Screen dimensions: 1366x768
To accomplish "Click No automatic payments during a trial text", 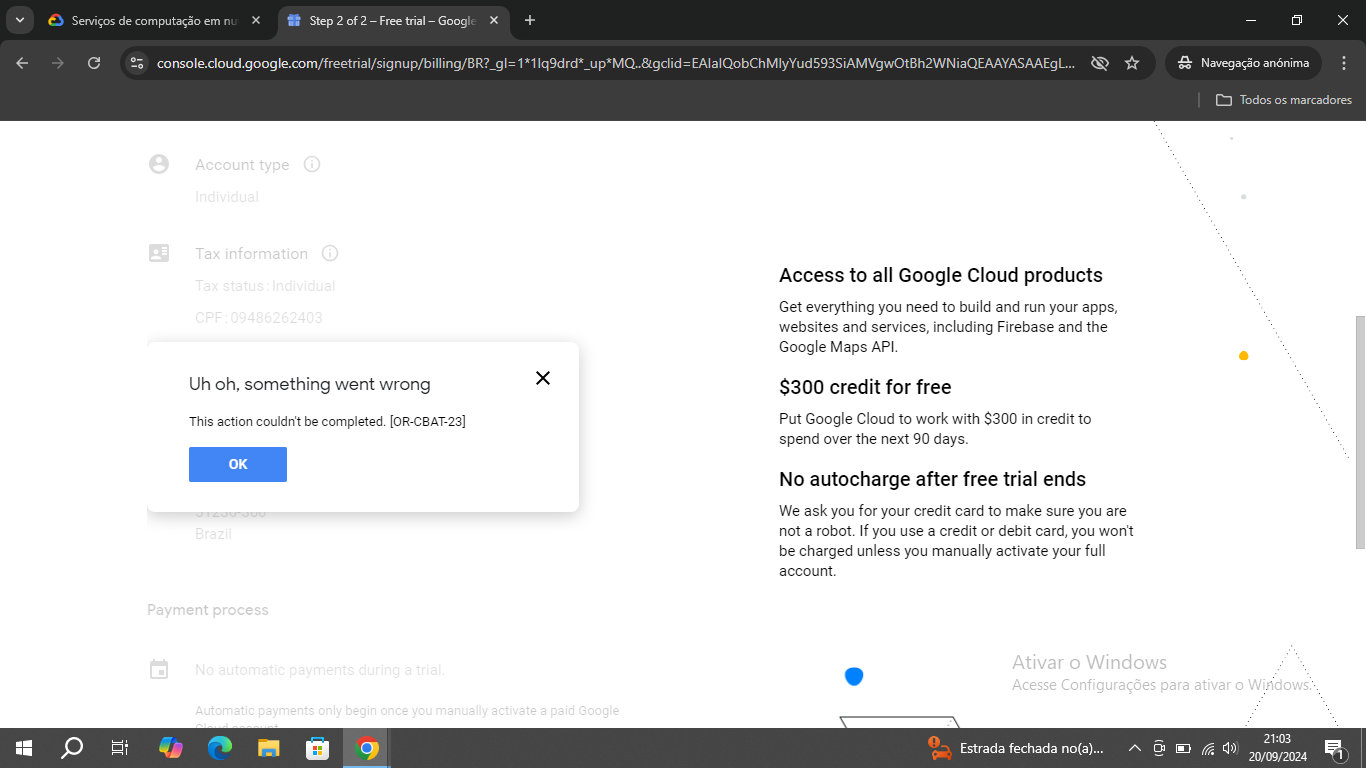I will click(x=320, y=670).
